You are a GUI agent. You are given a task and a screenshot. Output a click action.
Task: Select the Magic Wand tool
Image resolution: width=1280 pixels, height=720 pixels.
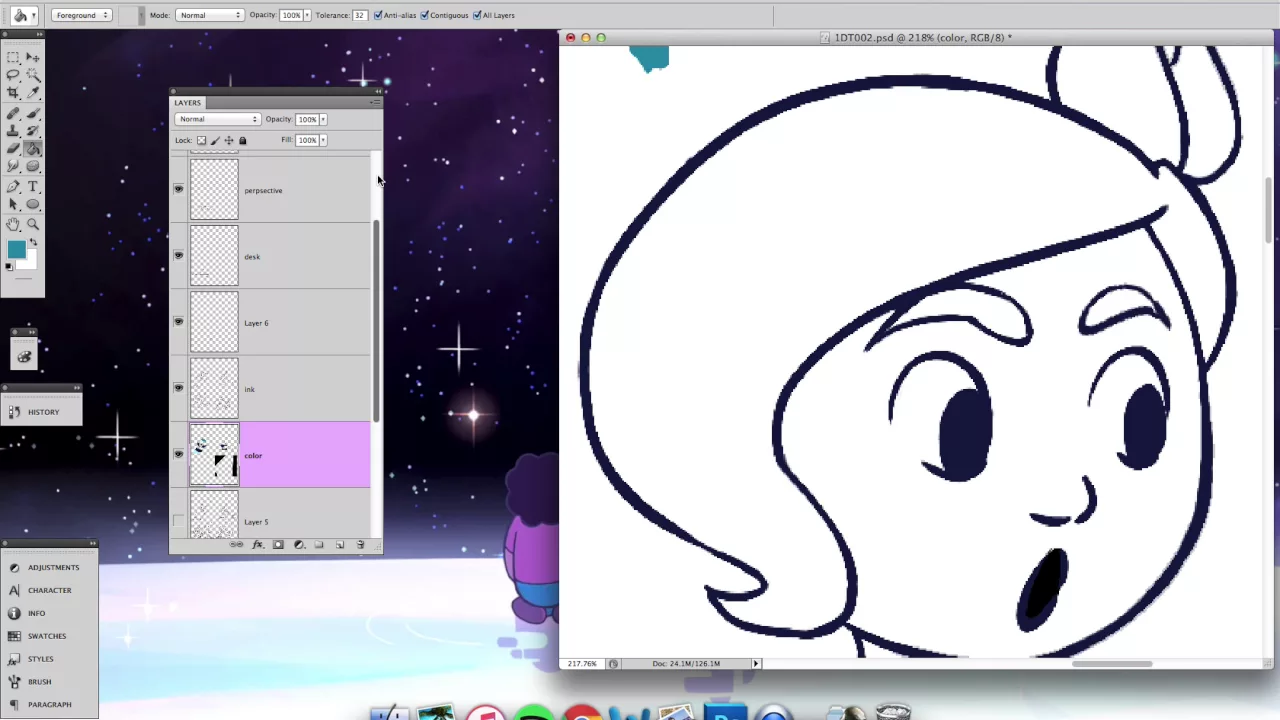point(33,74)
